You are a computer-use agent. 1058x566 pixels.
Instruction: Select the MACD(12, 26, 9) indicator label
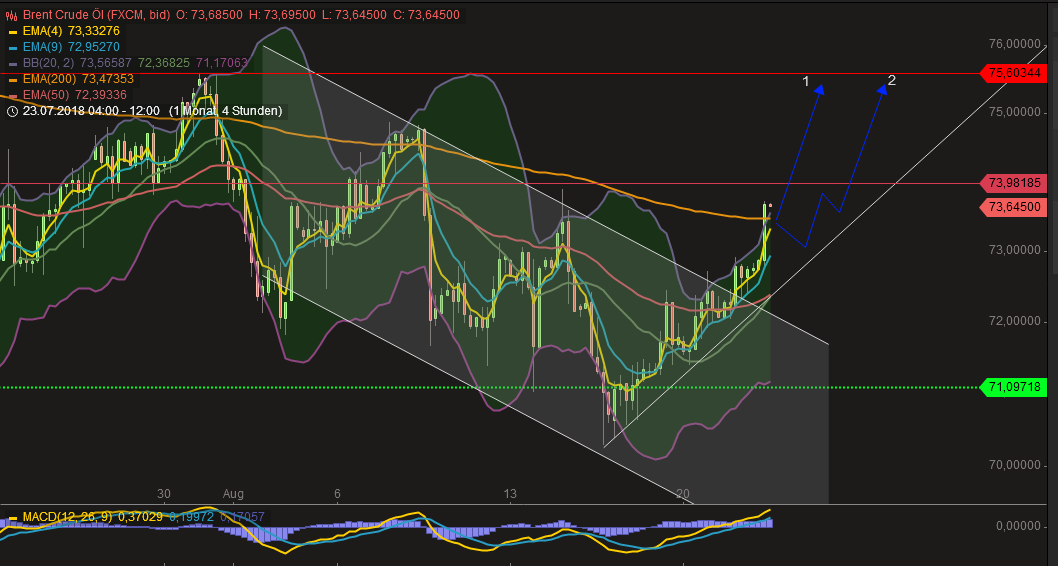coord(67,517)
